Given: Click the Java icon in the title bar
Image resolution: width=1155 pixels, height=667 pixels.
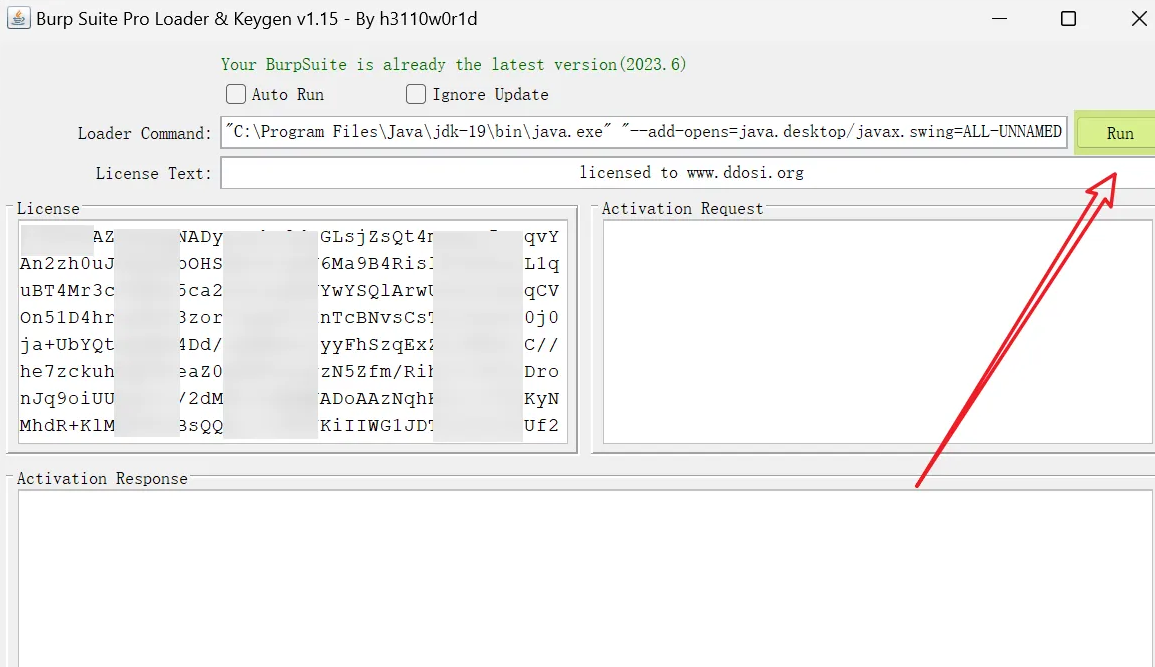Looking at the screenshot, I should pyautogui.click(x=18, y=18).
